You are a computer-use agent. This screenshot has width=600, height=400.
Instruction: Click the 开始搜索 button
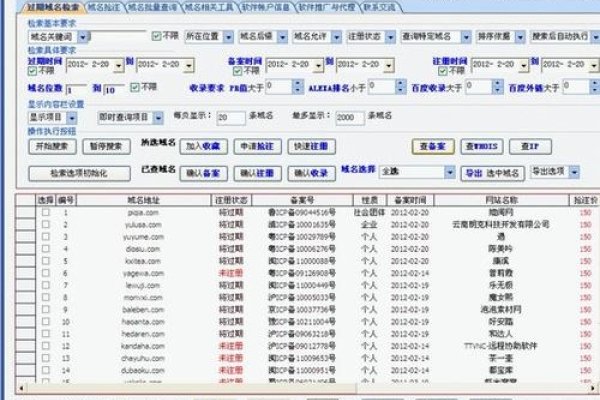(52, 146)
